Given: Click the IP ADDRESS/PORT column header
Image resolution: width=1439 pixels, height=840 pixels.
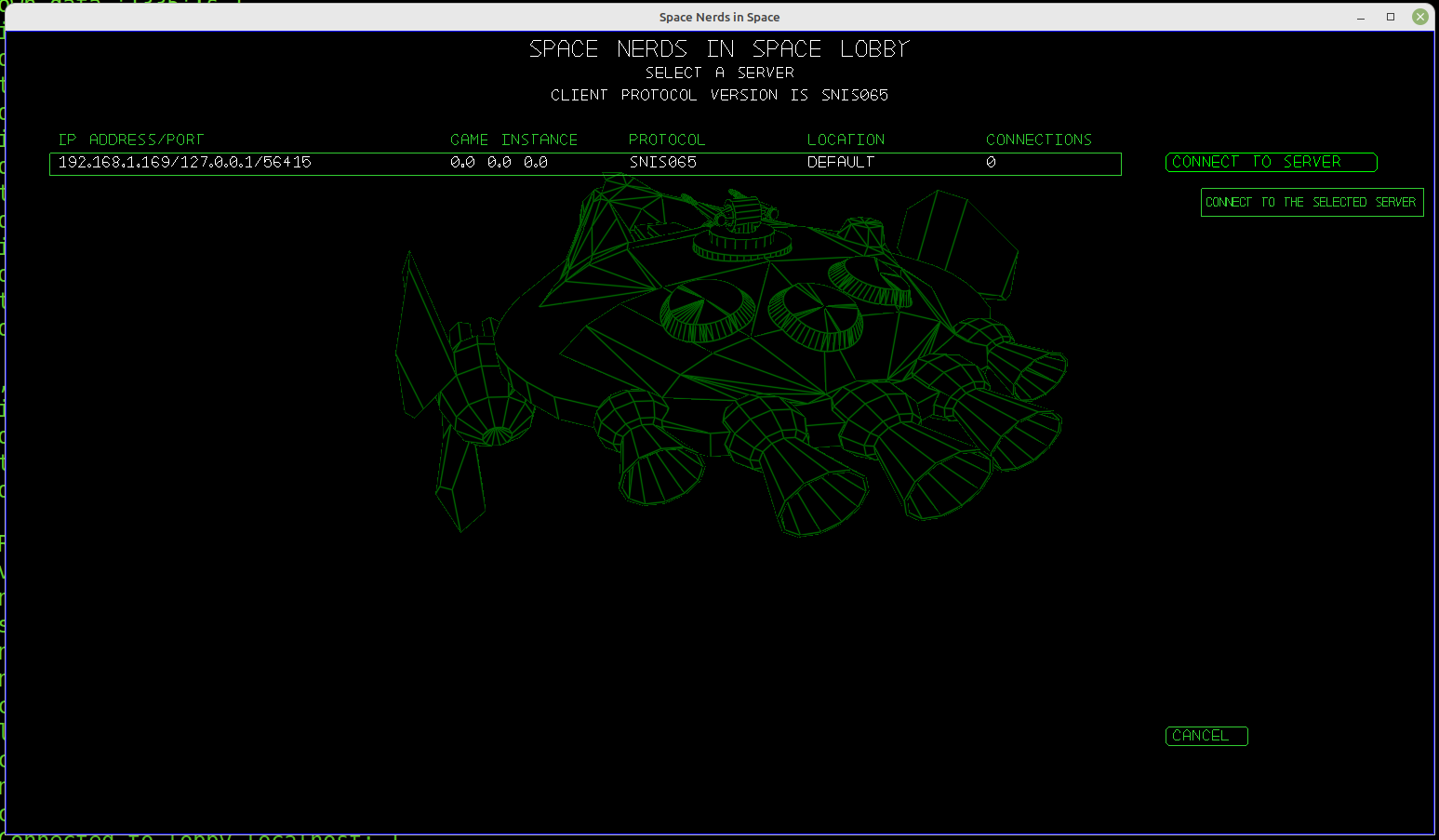Looking at the screenshot, I should click(x=131, y=140).
